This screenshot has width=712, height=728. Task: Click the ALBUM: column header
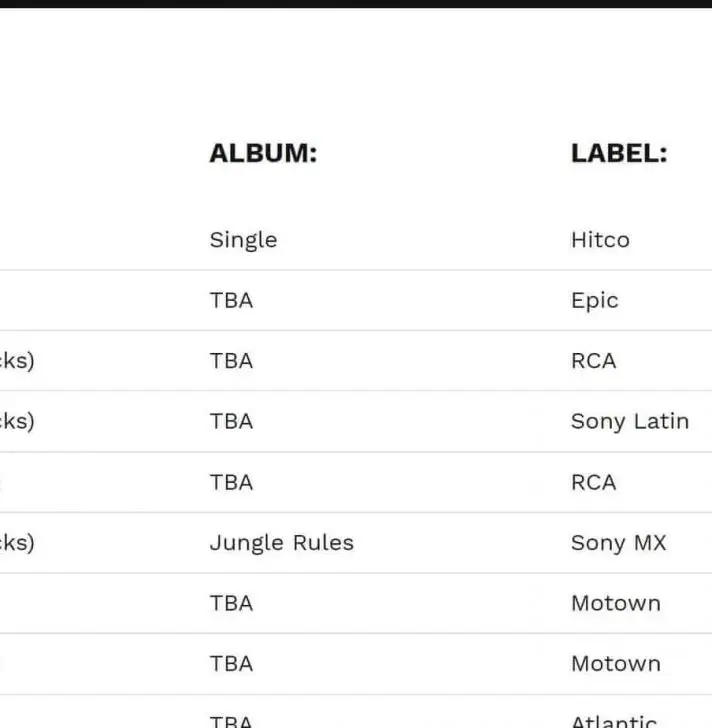(262, 153)
